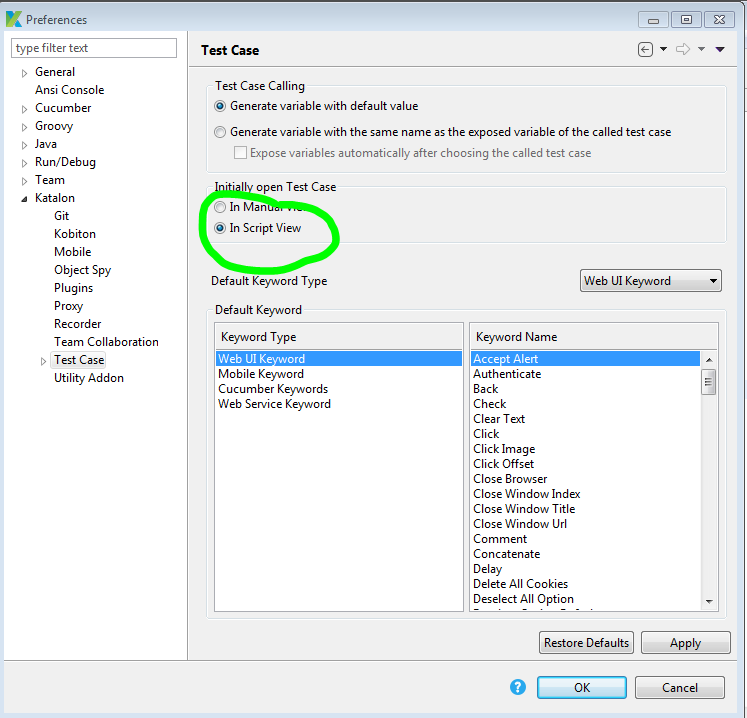
Task: Select Generate variable with default value
Action: [220, 106]
